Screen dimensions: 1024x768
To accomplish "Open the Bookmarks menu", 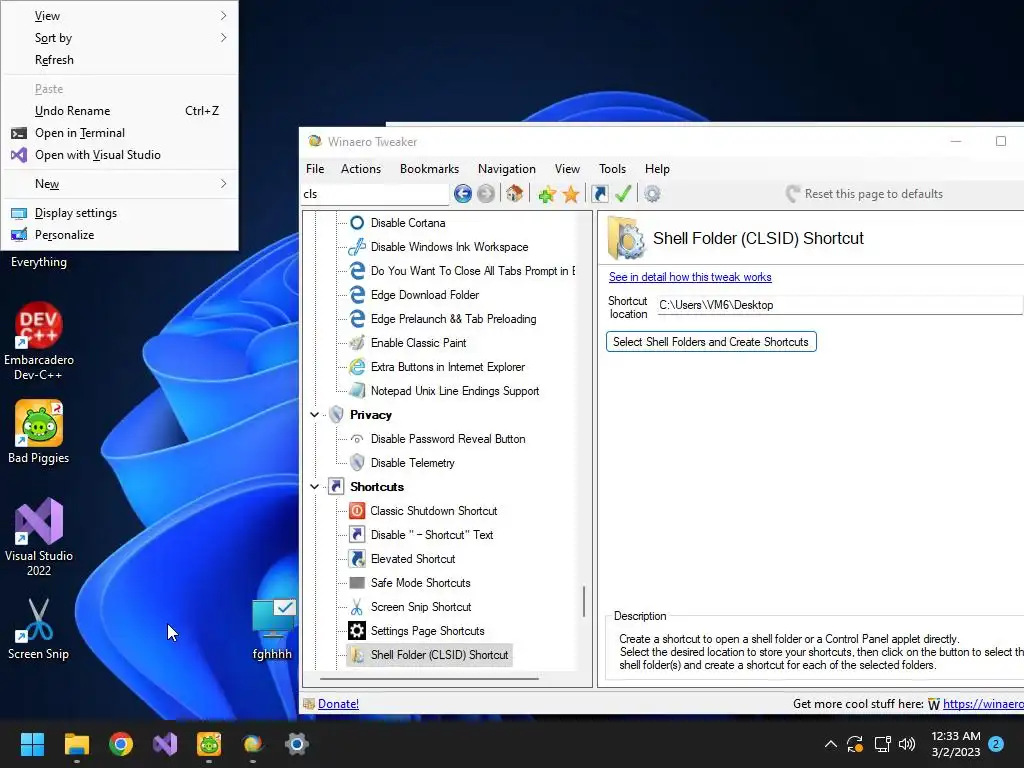I will [429, 168].
